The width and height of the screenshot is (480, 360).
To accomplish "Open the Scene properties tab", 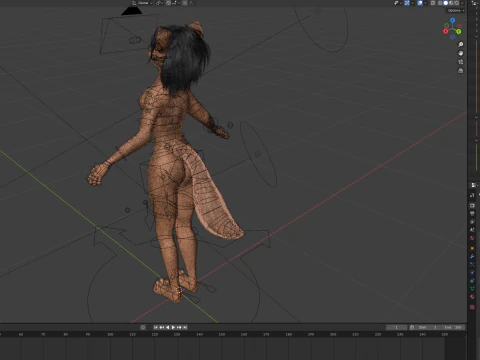I will [x=472, y=230].
